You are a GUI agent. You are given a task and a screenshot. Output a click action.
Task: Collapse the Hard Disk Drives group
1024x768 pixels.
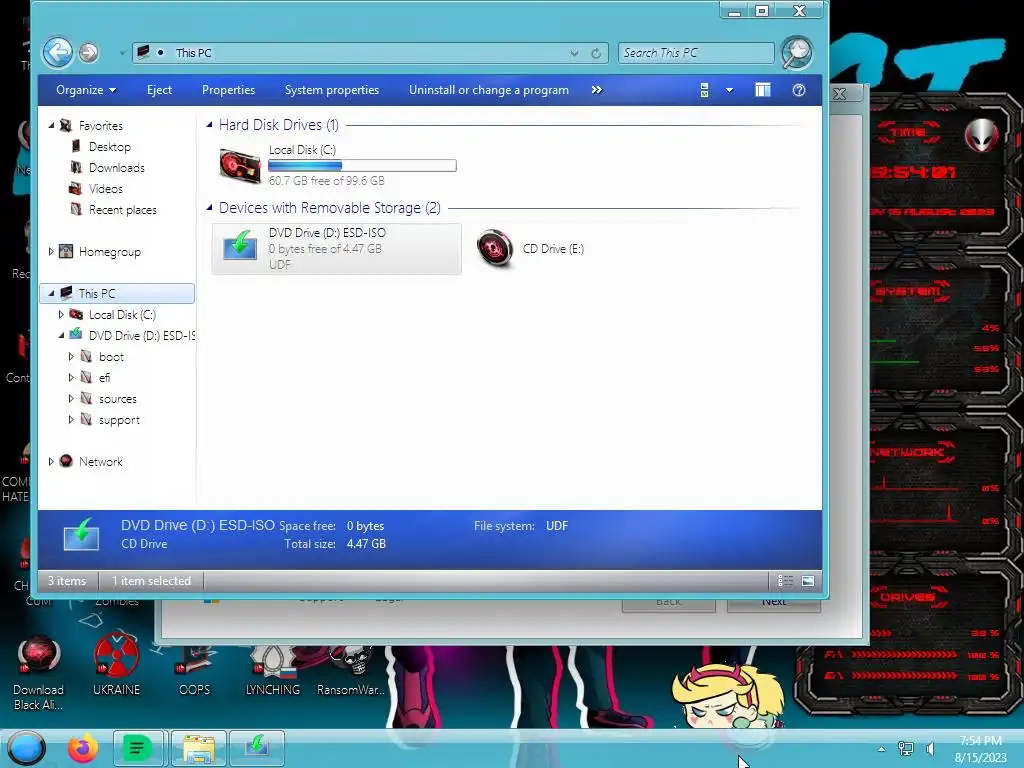point(209,125)
